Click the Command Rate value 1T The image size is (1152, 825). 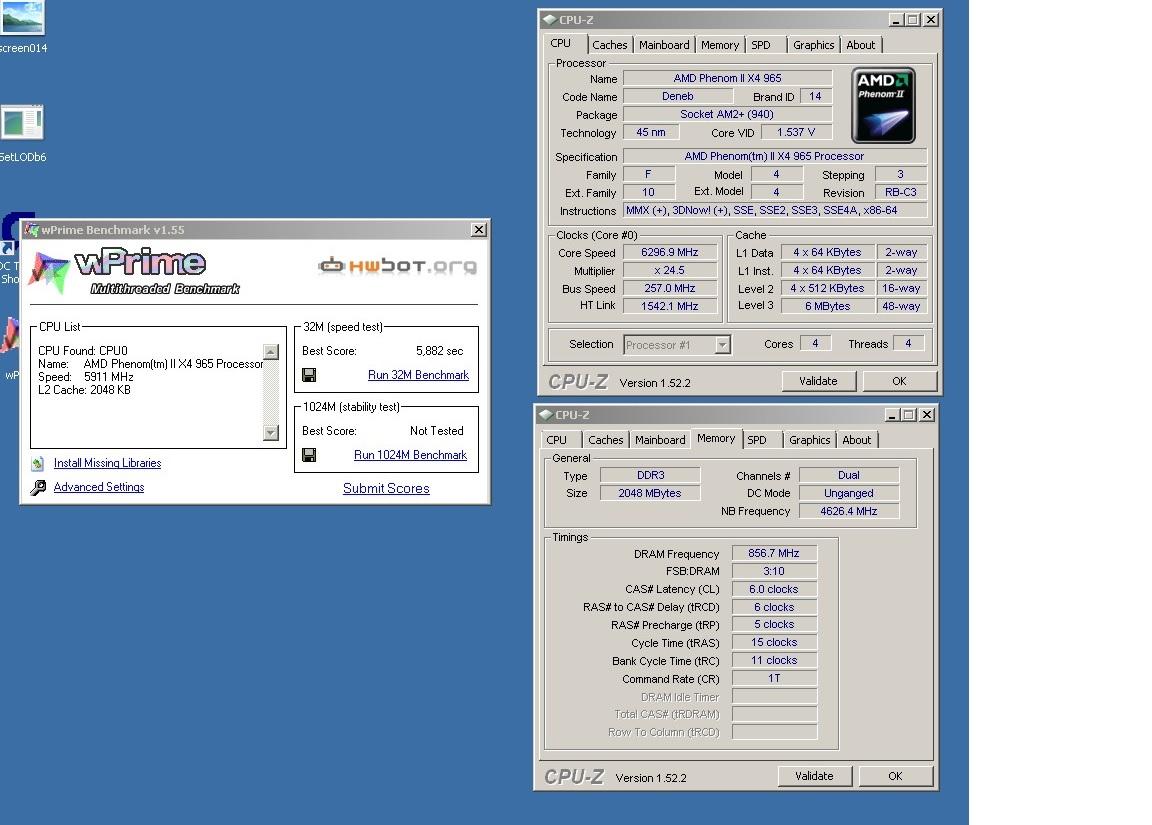point(774,679)
